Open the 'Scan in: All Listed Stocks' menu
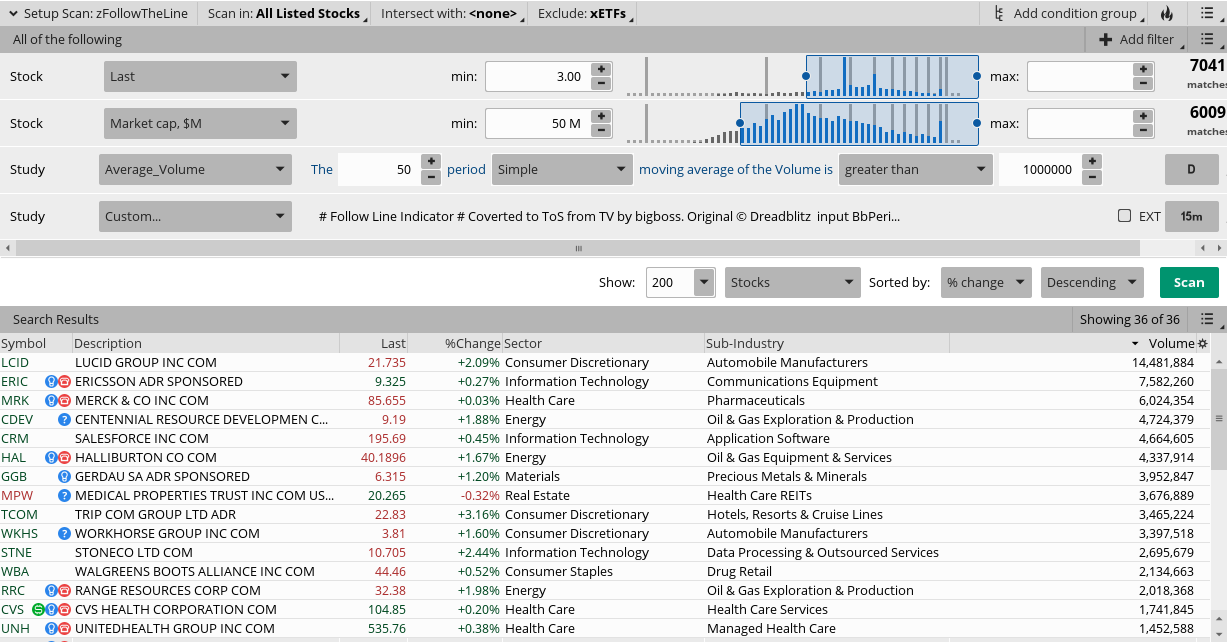Screen dimensions: 1227x642 (284, 13)
